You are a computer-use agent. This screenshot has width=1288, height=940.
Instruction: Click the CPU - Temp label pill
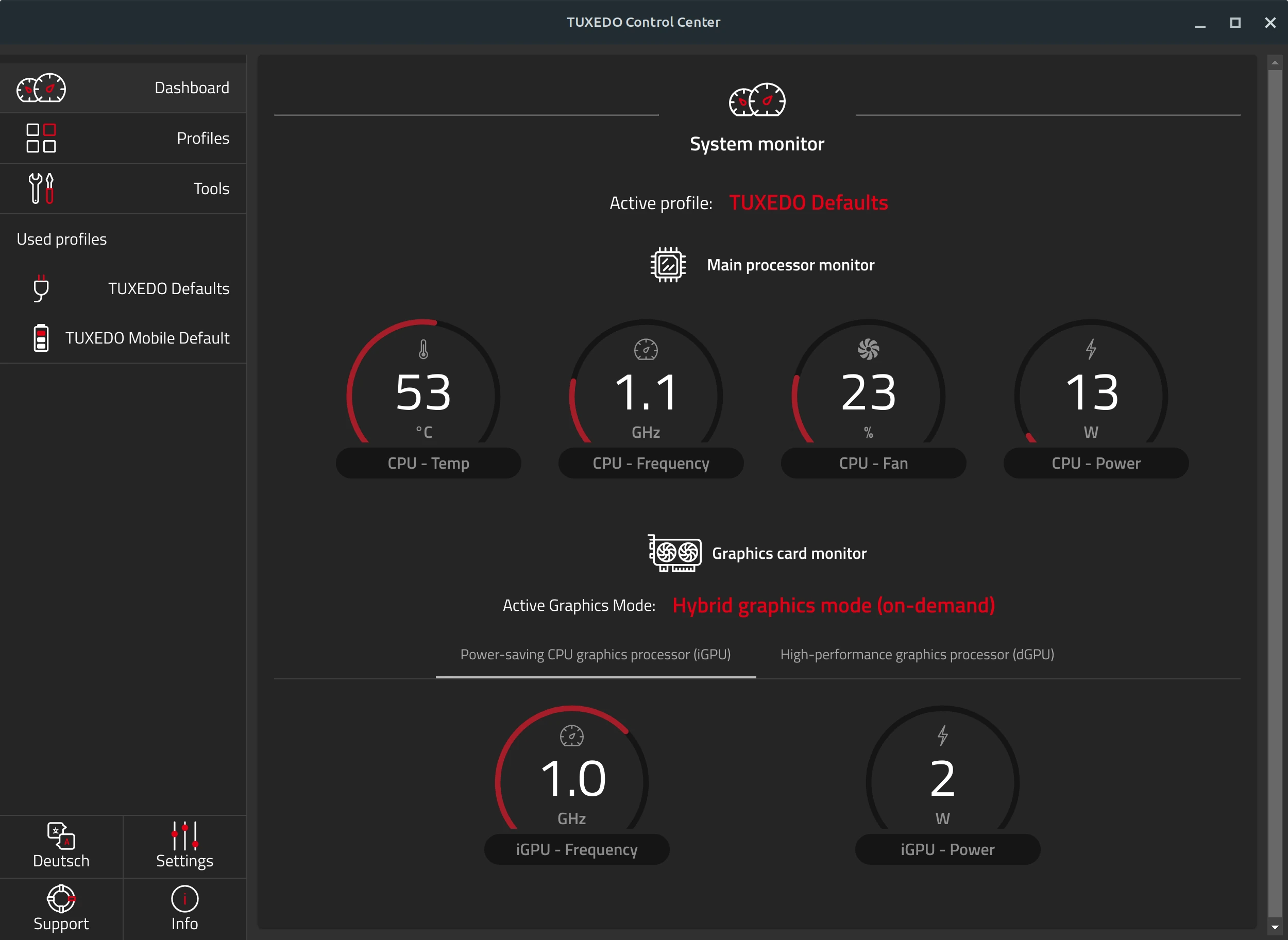click(428, 463)
